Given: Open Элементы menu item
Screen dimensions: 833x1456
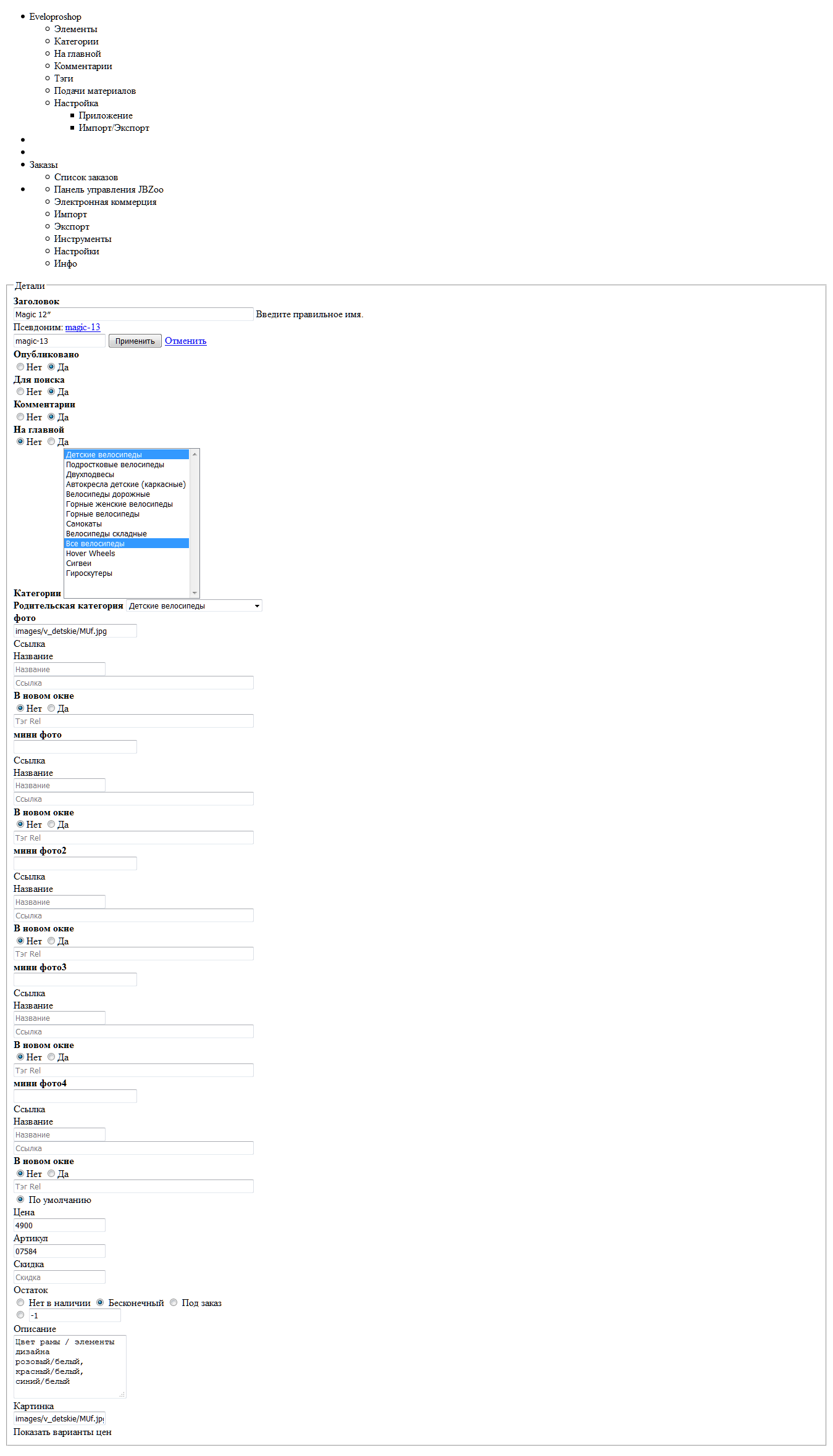Looking at the screenshot, I should click(x=75, y=29).
